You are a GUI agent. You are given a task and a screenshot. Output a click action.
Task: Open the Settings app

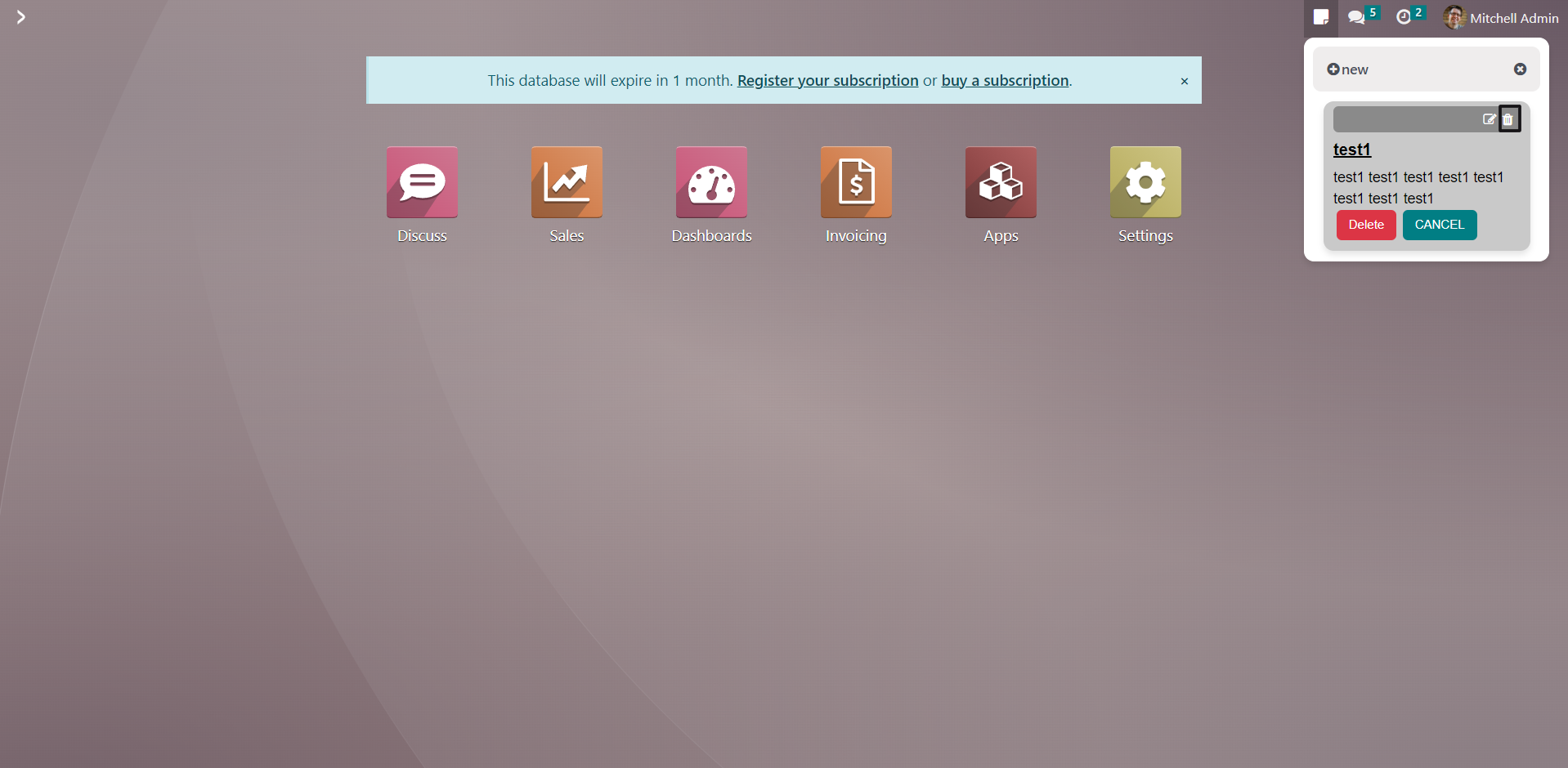click(x=1145, y=182)
